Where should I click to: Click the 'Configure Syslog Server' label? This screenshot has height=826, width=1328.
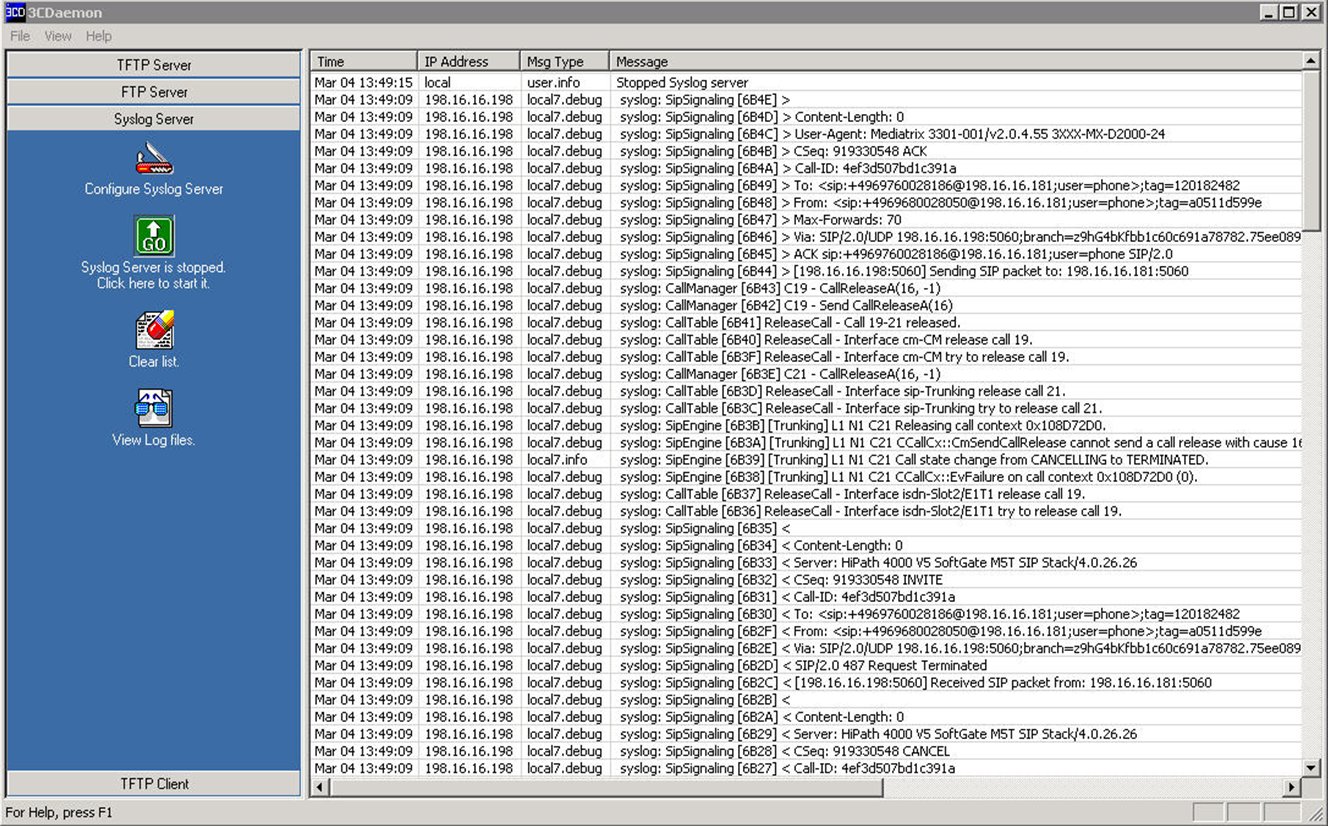[154, 189]
